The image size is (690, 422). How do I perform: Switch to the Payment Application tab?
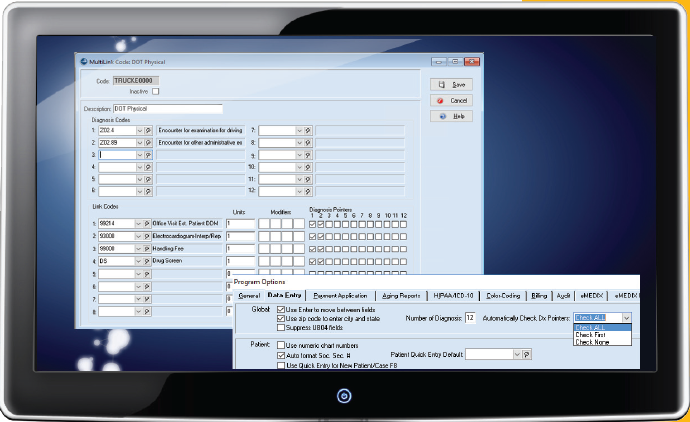click(x=339, y=296)
